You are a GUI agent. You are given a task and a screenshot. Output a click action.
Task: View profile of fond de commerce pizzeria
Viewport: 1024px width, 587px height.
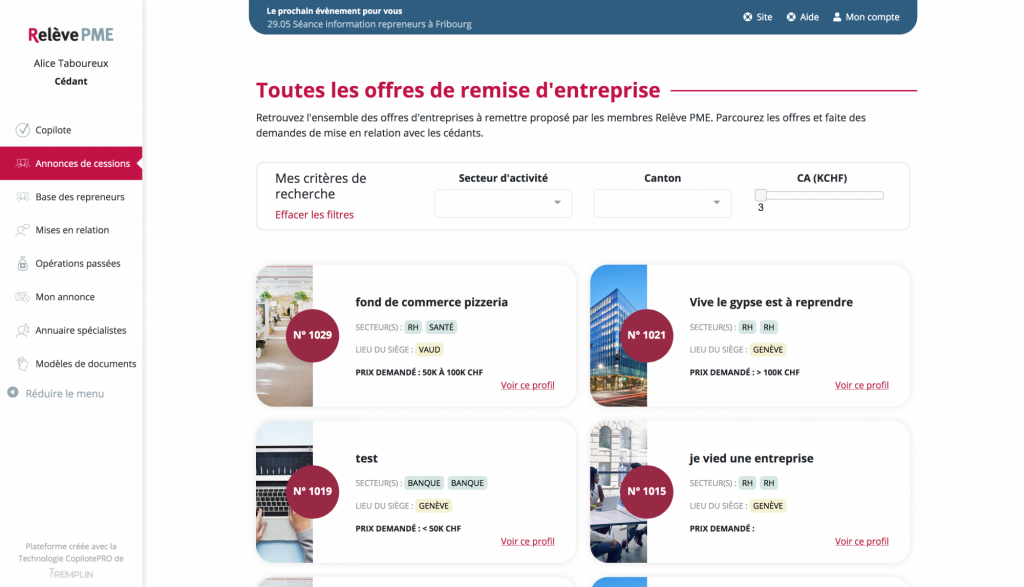pos(527,385)
